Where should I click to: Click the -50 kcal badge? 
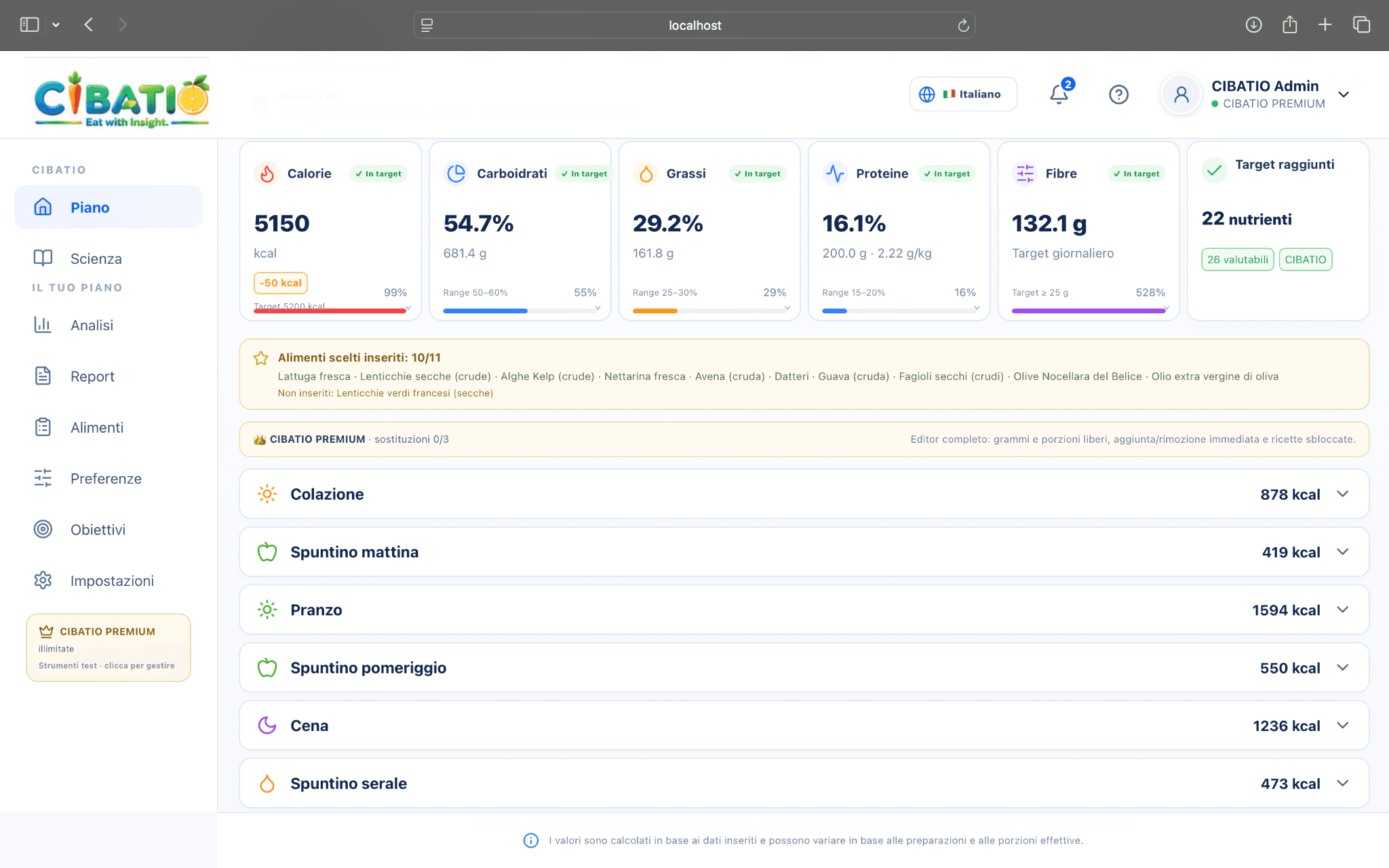(281, 283)
